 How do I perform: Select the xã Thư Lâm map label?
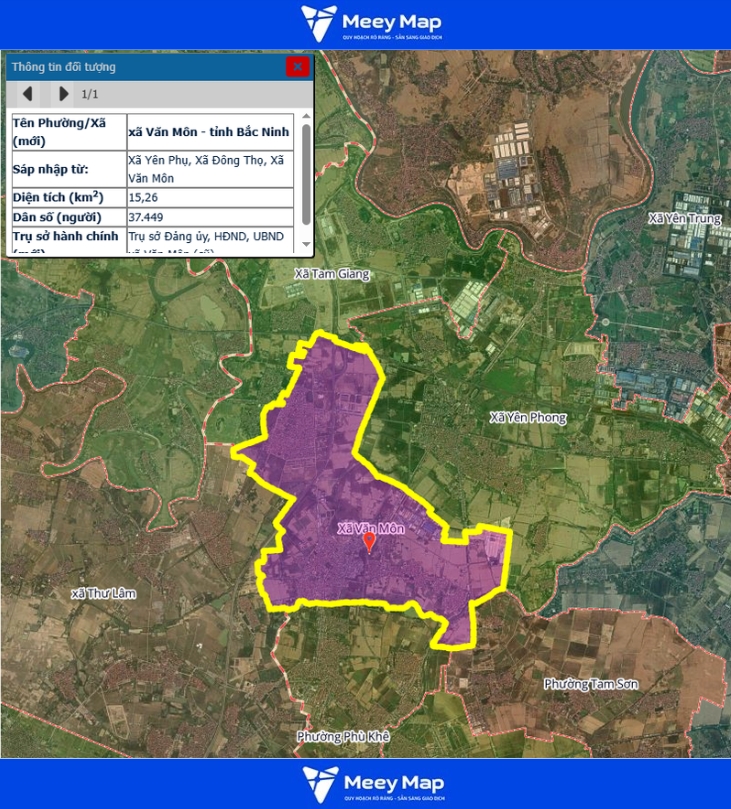(x=103, y=593)
